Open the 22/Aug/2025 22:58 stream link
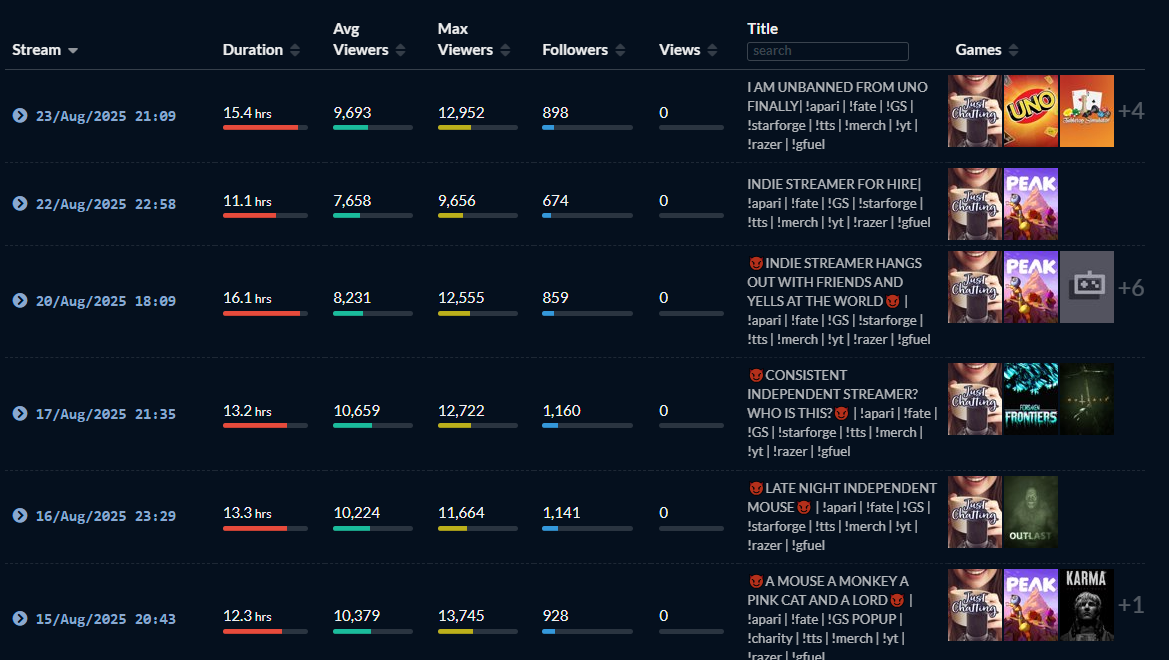This screenshot has height=660, width=1169. click(x=106, y=204)
